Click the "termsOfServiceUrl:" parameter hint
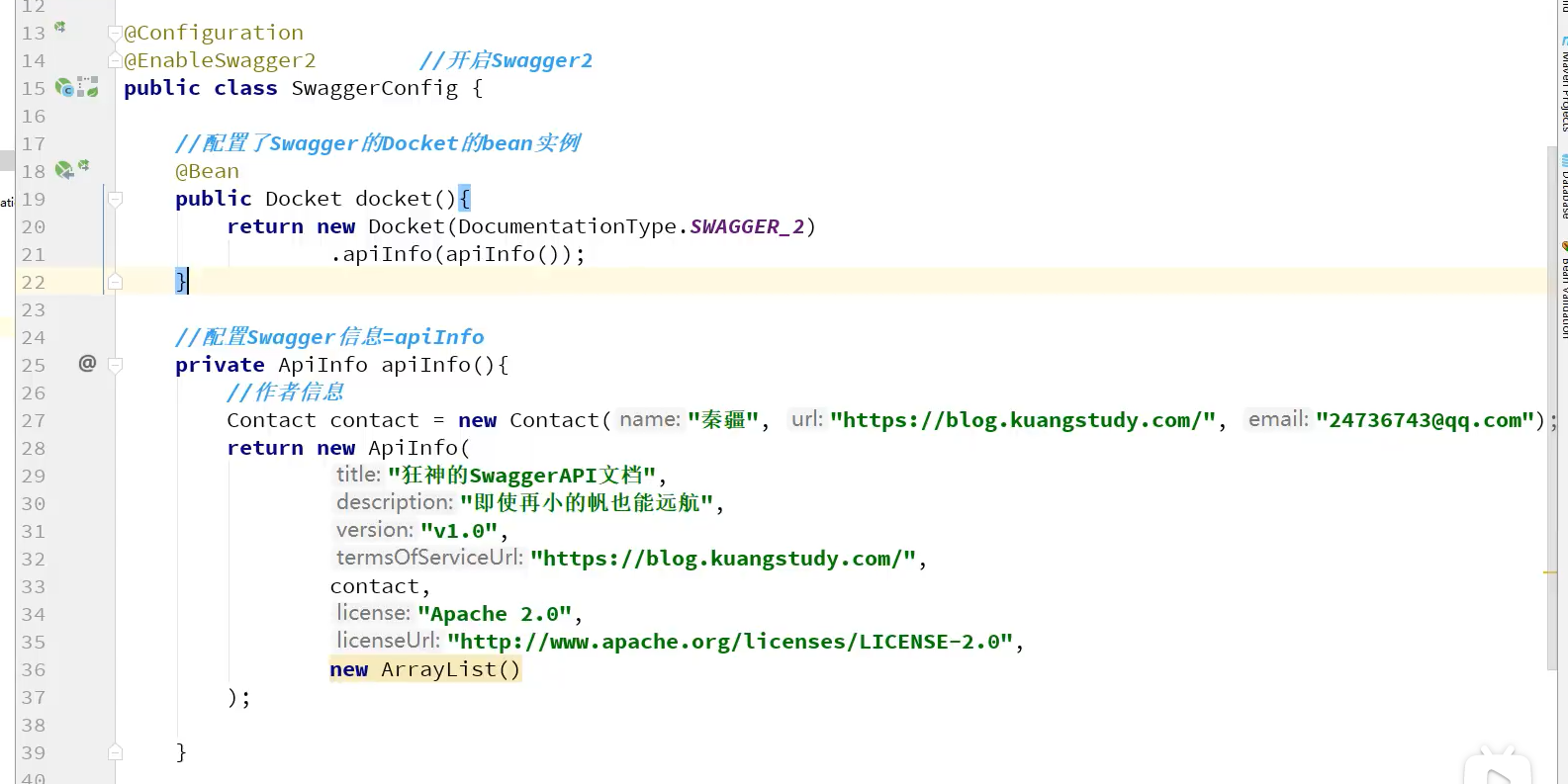1568x784 pixels. point(429,558)
